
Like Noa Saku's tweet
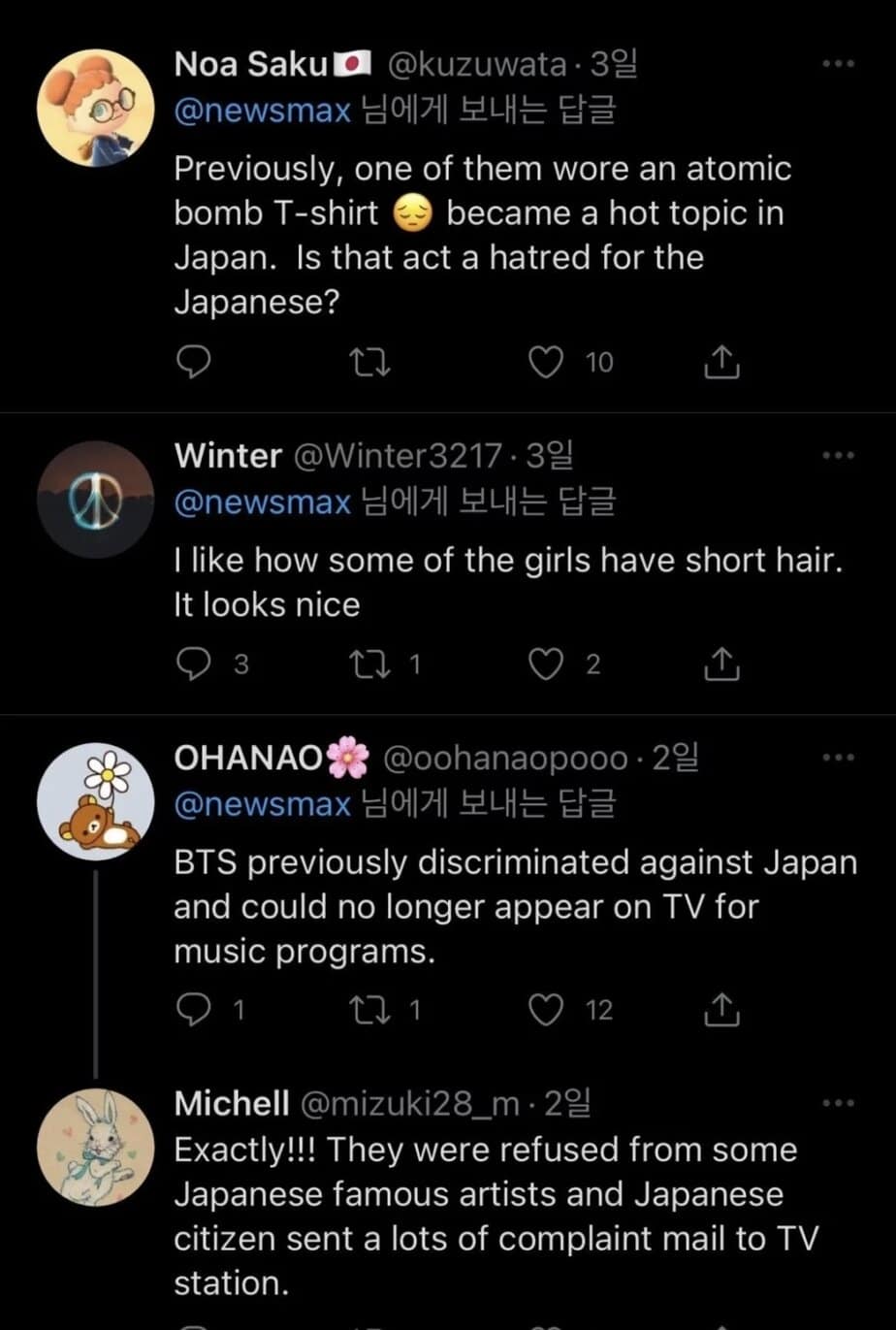coord(547,362)
